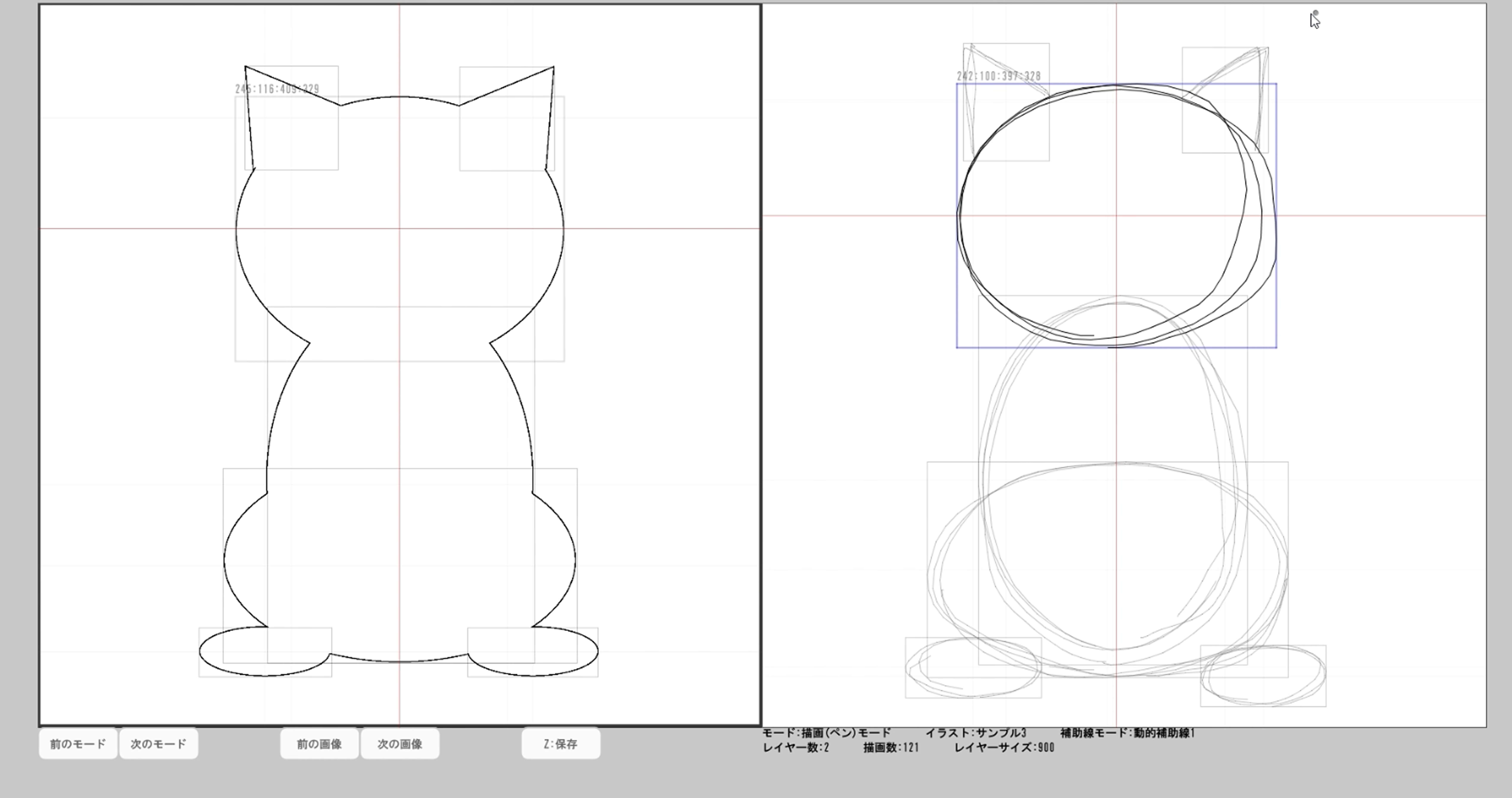The image size is (1512, 798).
Task: Go to previous image with 前の画像
Action: point(319,743)
